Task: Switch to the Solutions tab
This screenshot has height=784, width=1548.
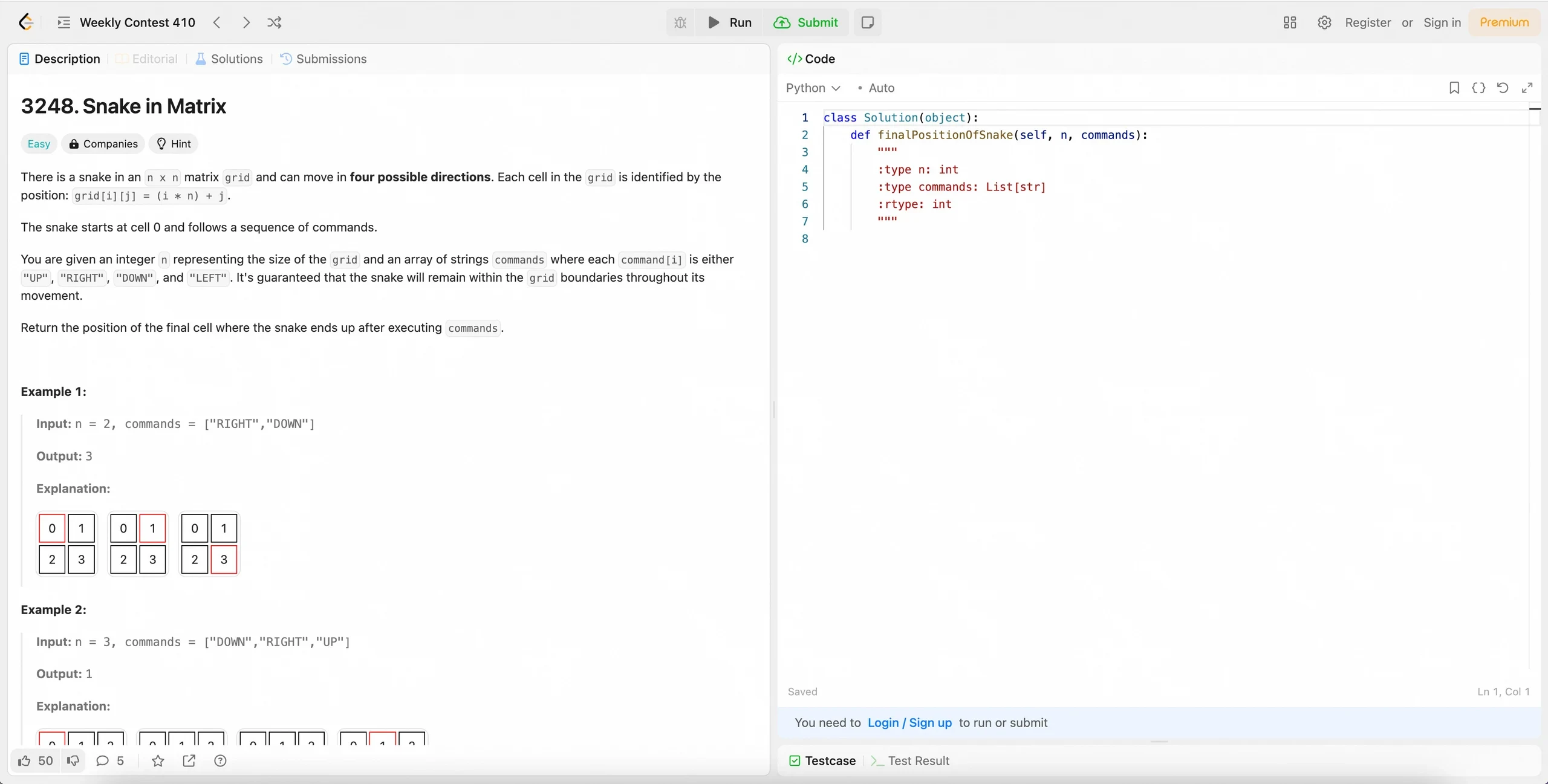Action: (229, 59)
